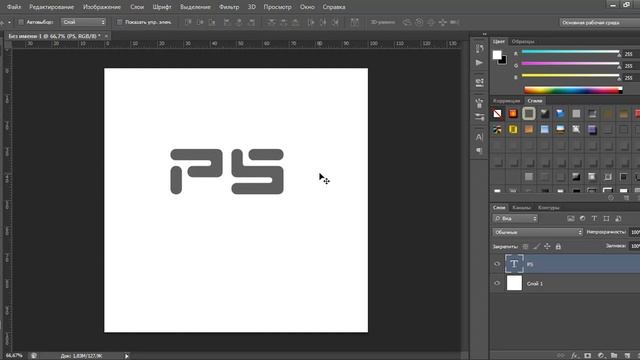Toggle lock image pixels brush icon
The width and height of the screenshot is (640, 360).
click(536, 247)
